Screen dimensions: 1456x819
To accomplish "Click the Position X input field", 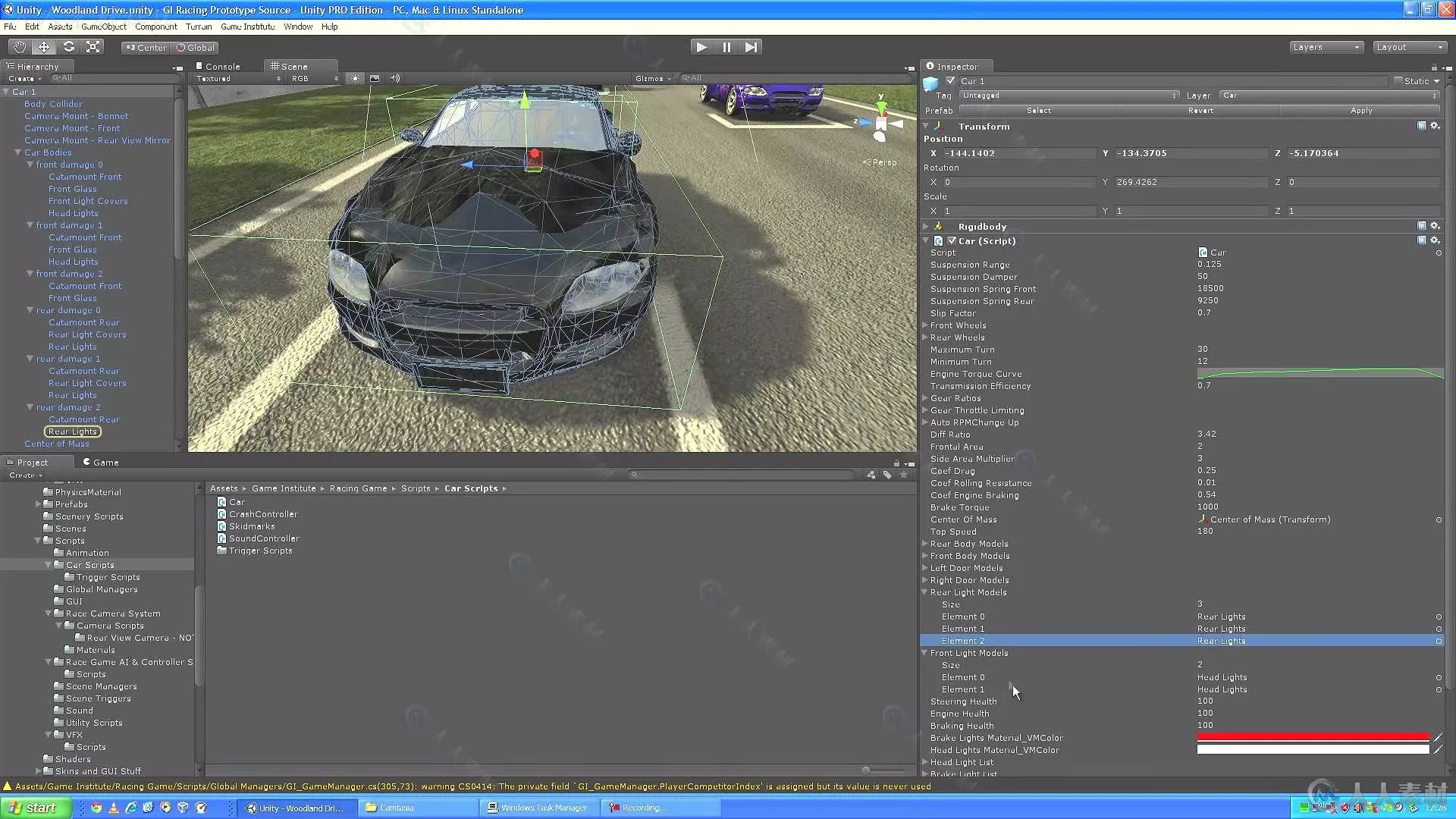I will (1019, 153).
